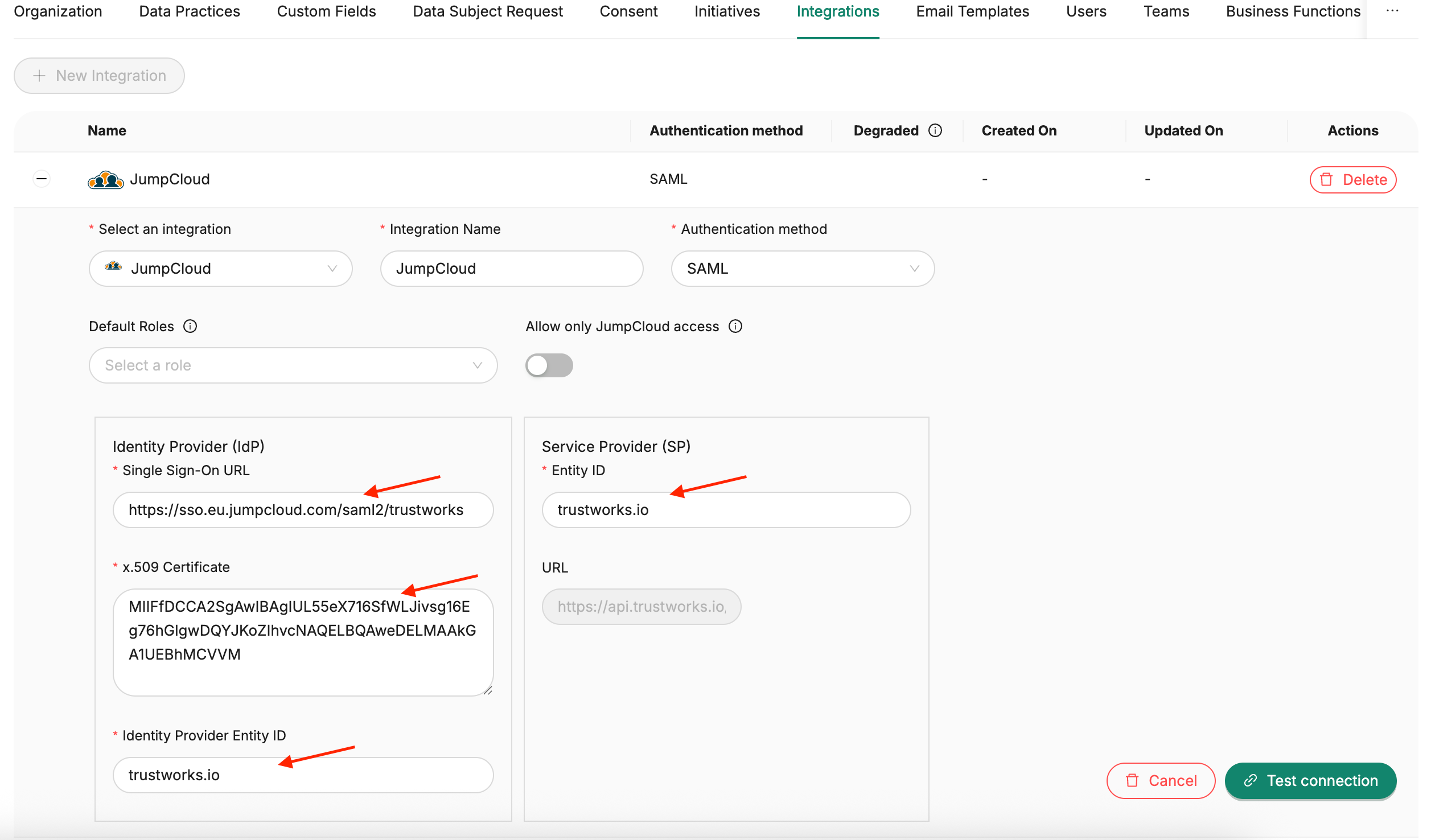Screen dimensions: 1431x840
Task: Open the Authentication method SAML dropdown
Action: pos(803,269)
